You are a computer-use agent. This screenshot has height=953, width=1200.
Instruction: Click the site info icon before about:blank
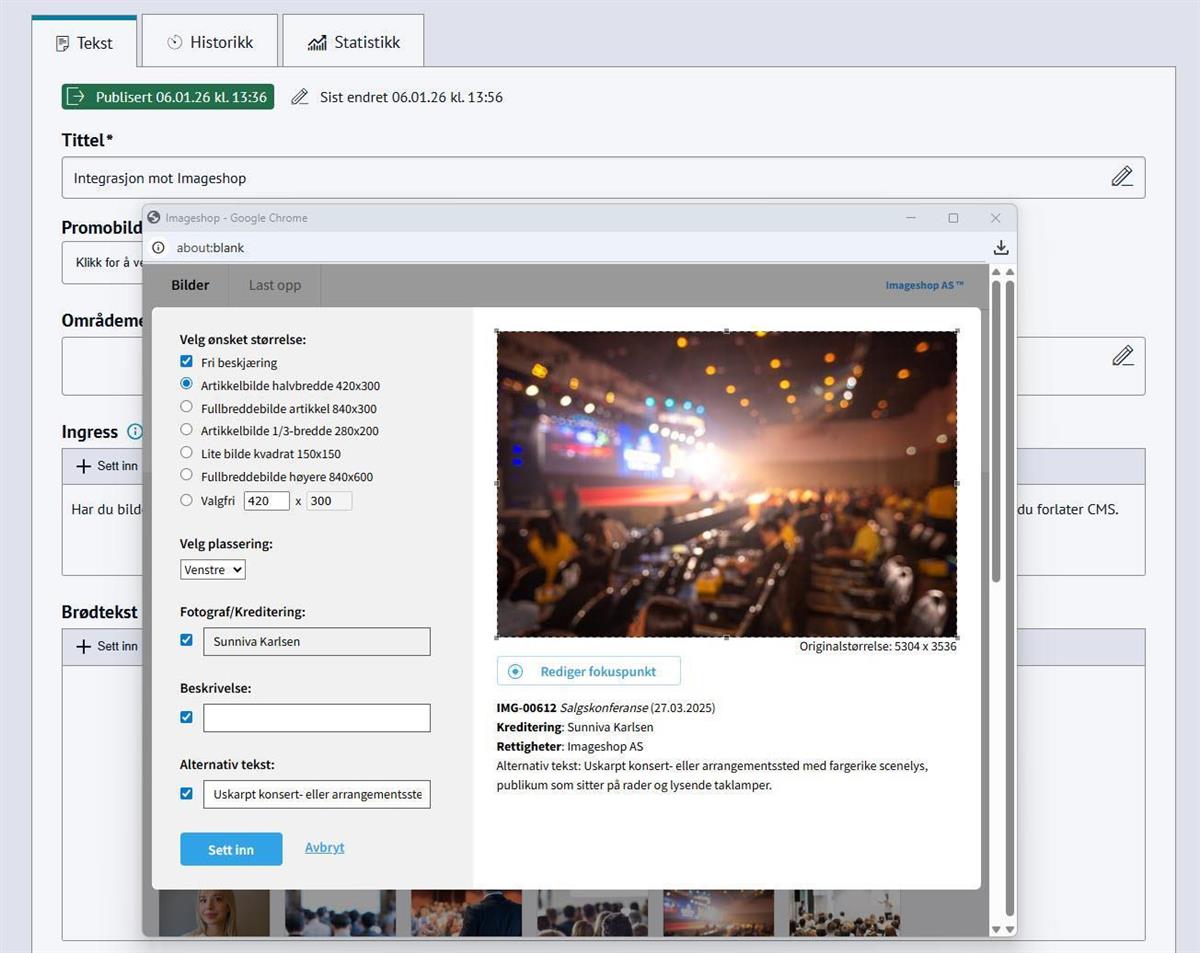(158, 248)
